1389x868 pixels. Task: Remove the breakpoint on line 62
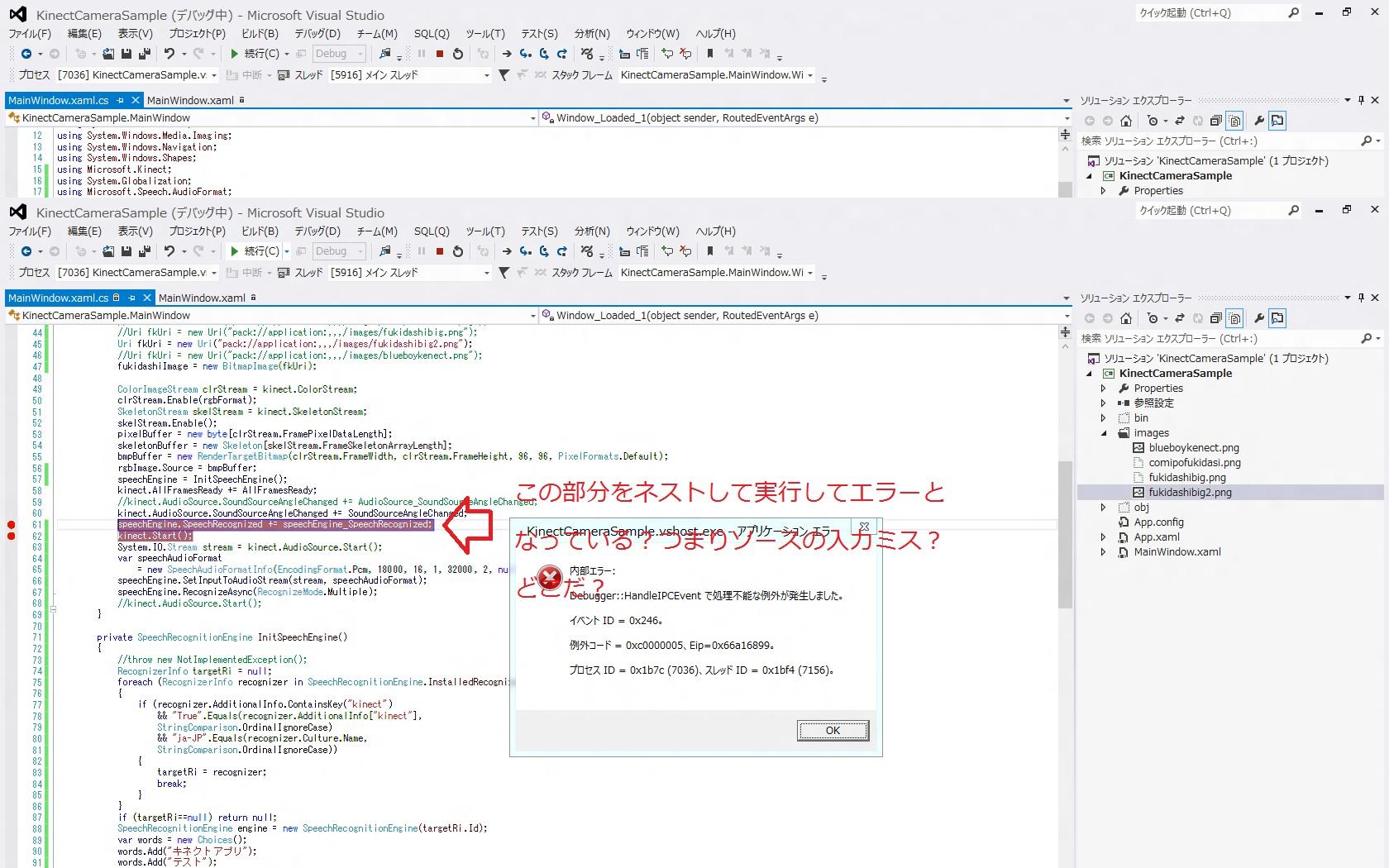(x=12, y=537)
